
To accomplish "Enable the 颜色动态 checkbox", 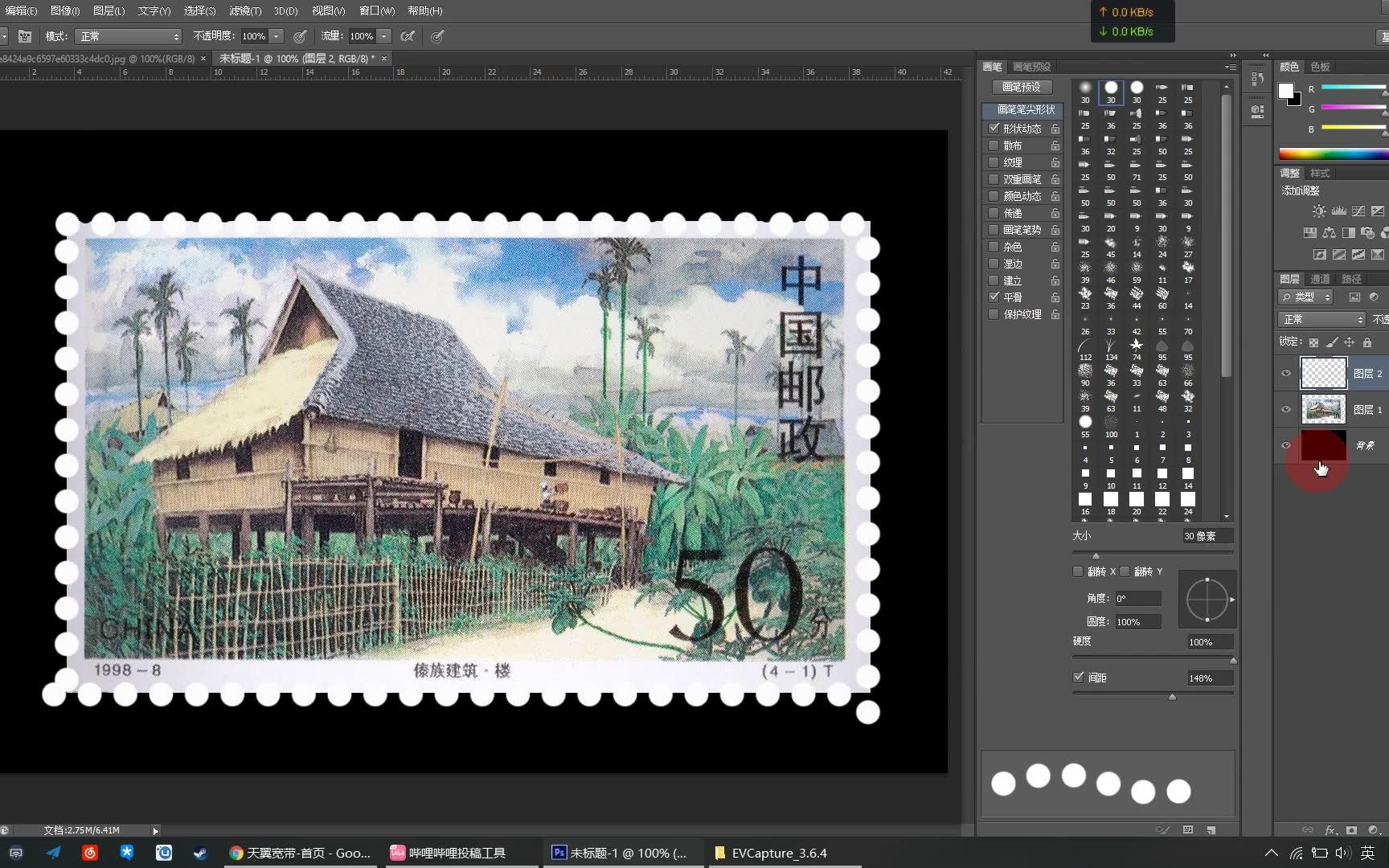I will pos(994,196).
